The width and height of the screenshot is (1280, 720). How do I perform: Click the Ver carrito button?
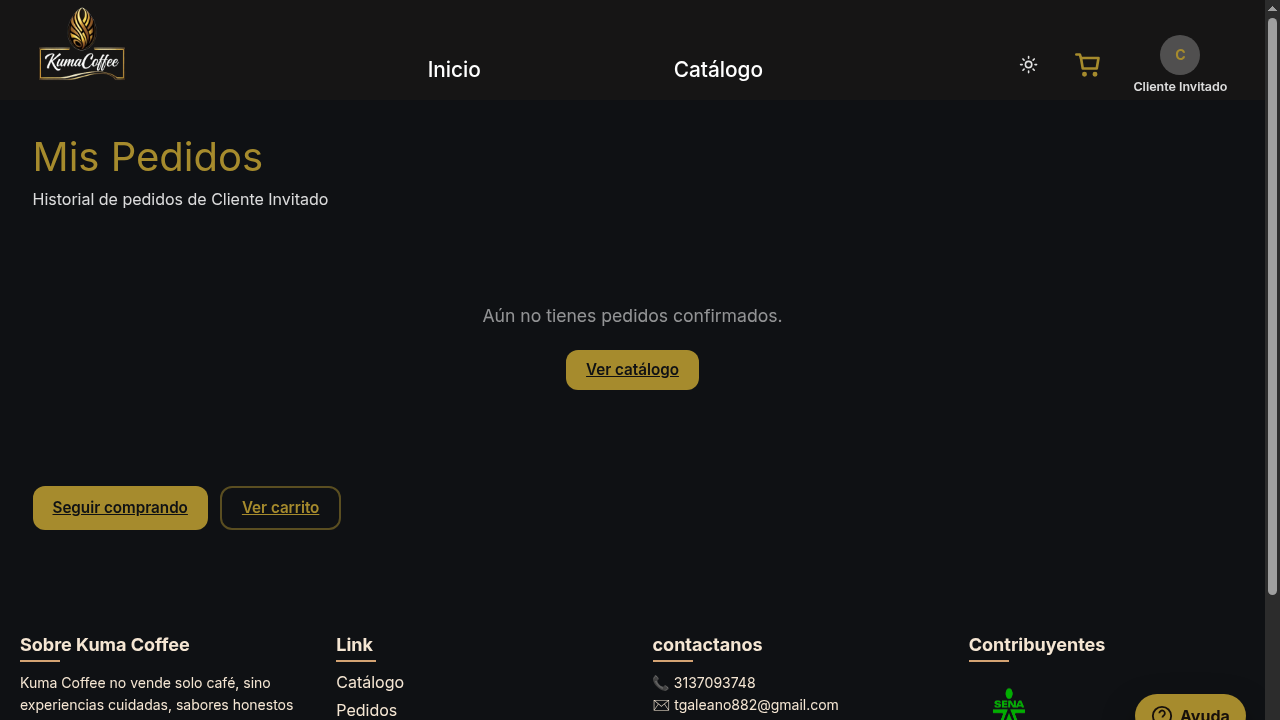(x=280, y=508)
